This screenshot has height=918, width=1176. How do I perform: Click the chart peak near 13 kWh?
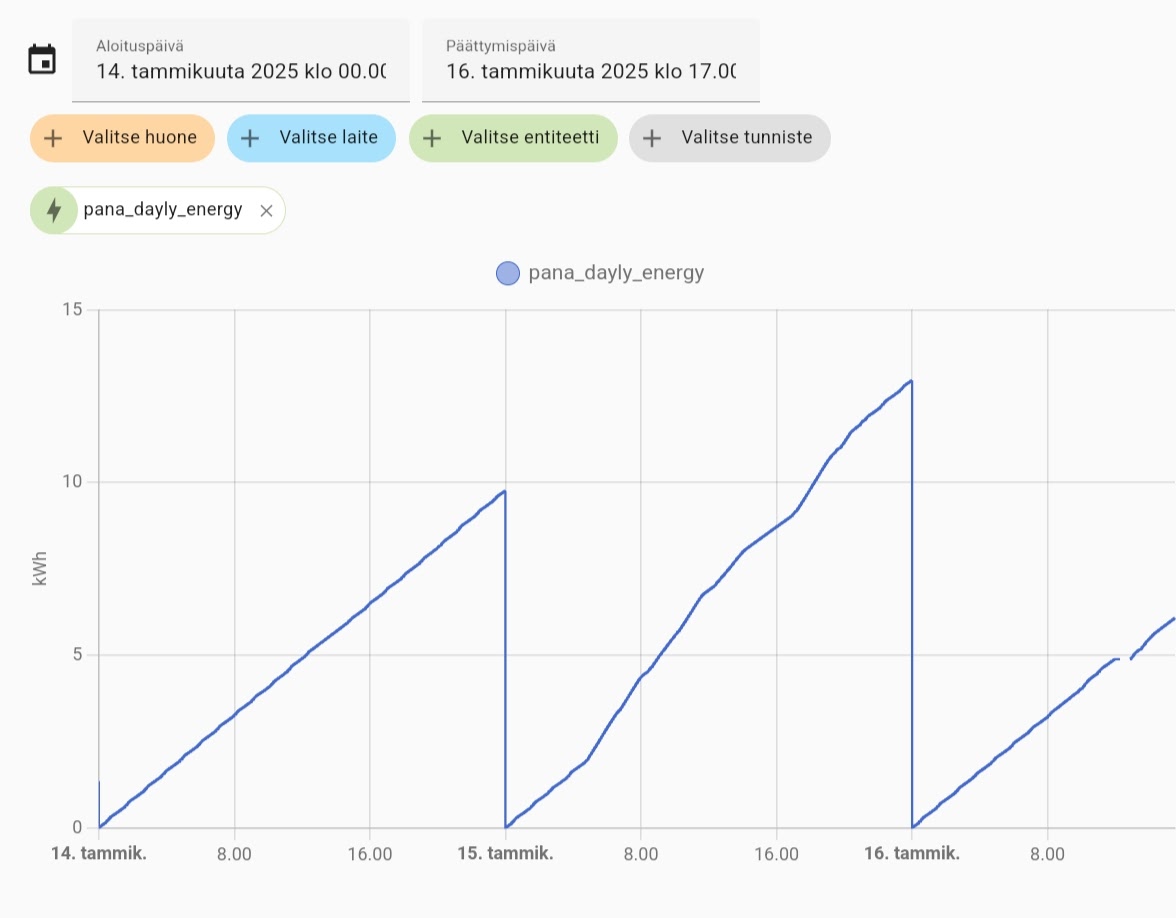pos(910,381)
